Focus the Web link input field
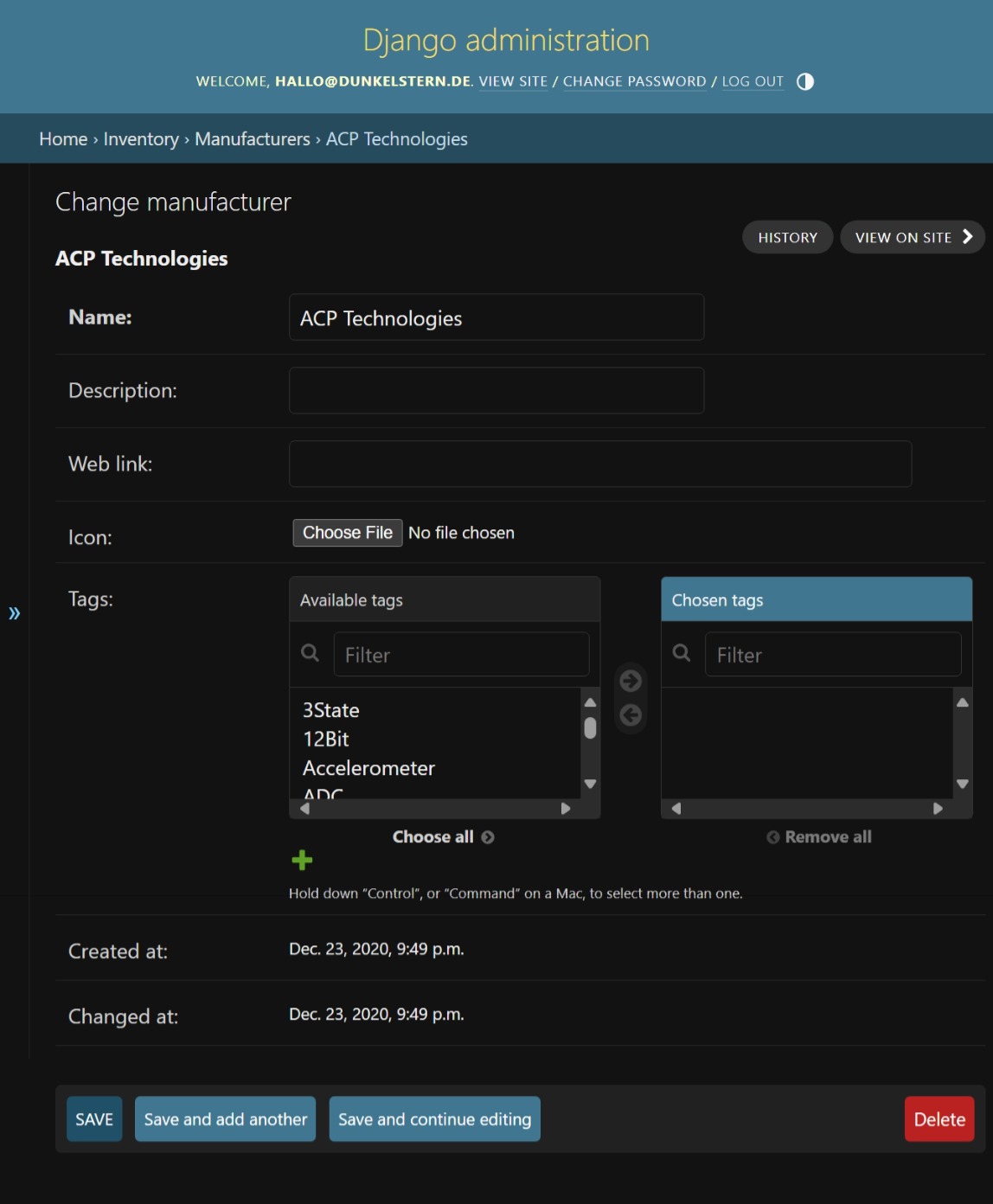993x1204 pixels. [x=600, y=464]
